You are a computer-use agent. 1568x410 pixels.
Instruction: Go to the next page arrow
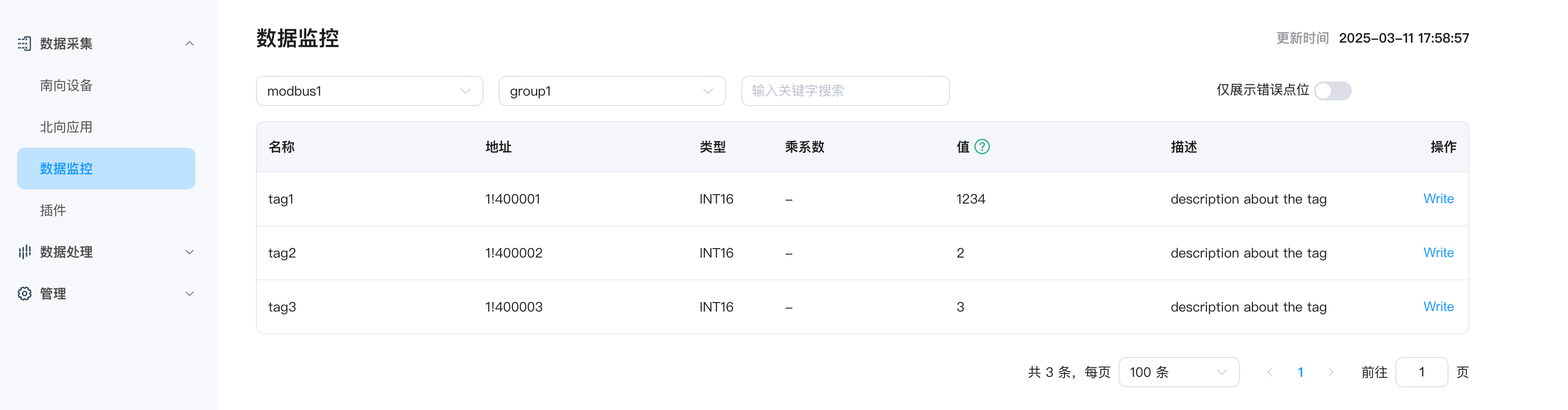click(x=1331, y=372)
